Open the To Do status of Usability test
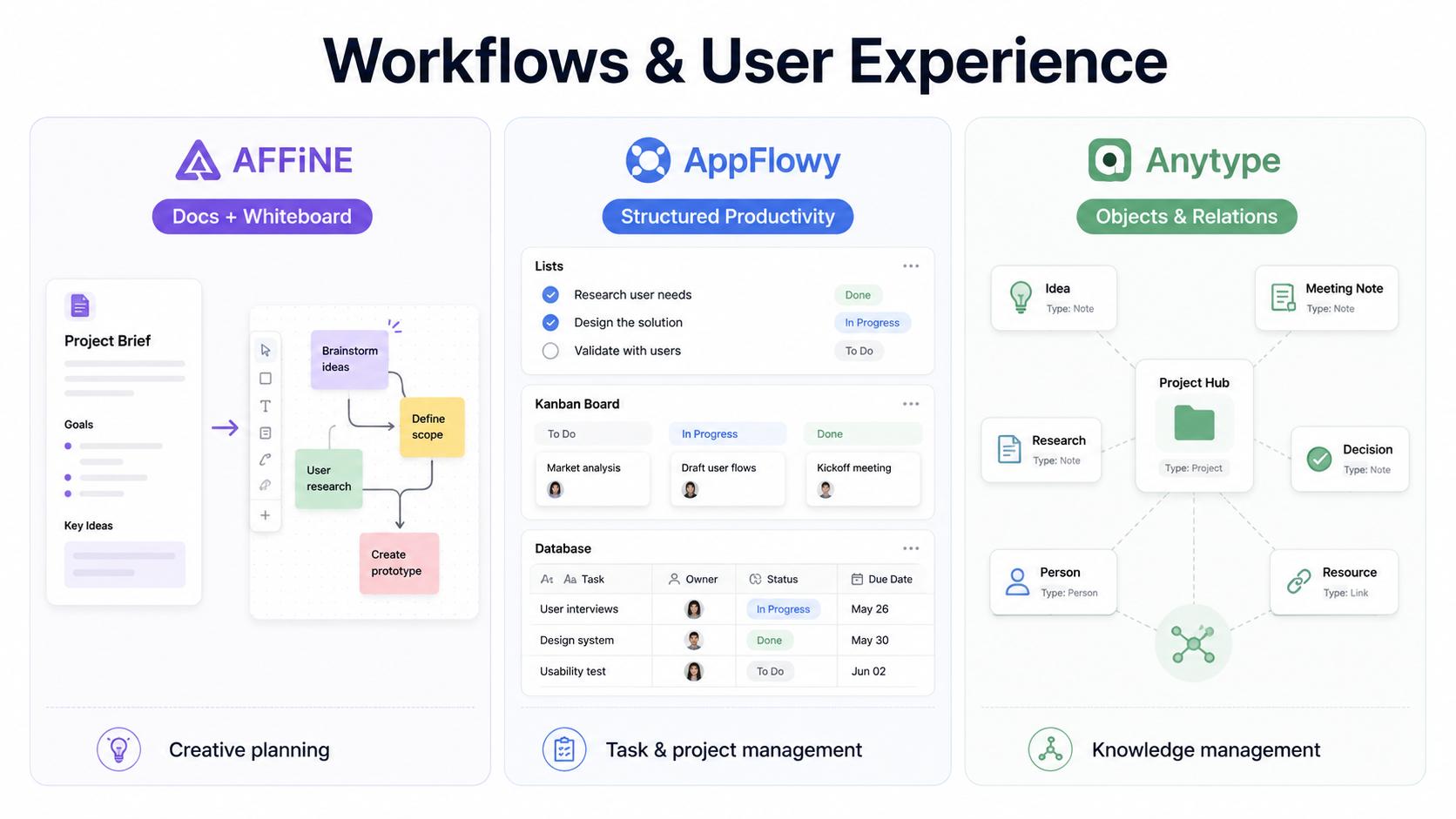1456x819 pixels. [x=770, y=671]
